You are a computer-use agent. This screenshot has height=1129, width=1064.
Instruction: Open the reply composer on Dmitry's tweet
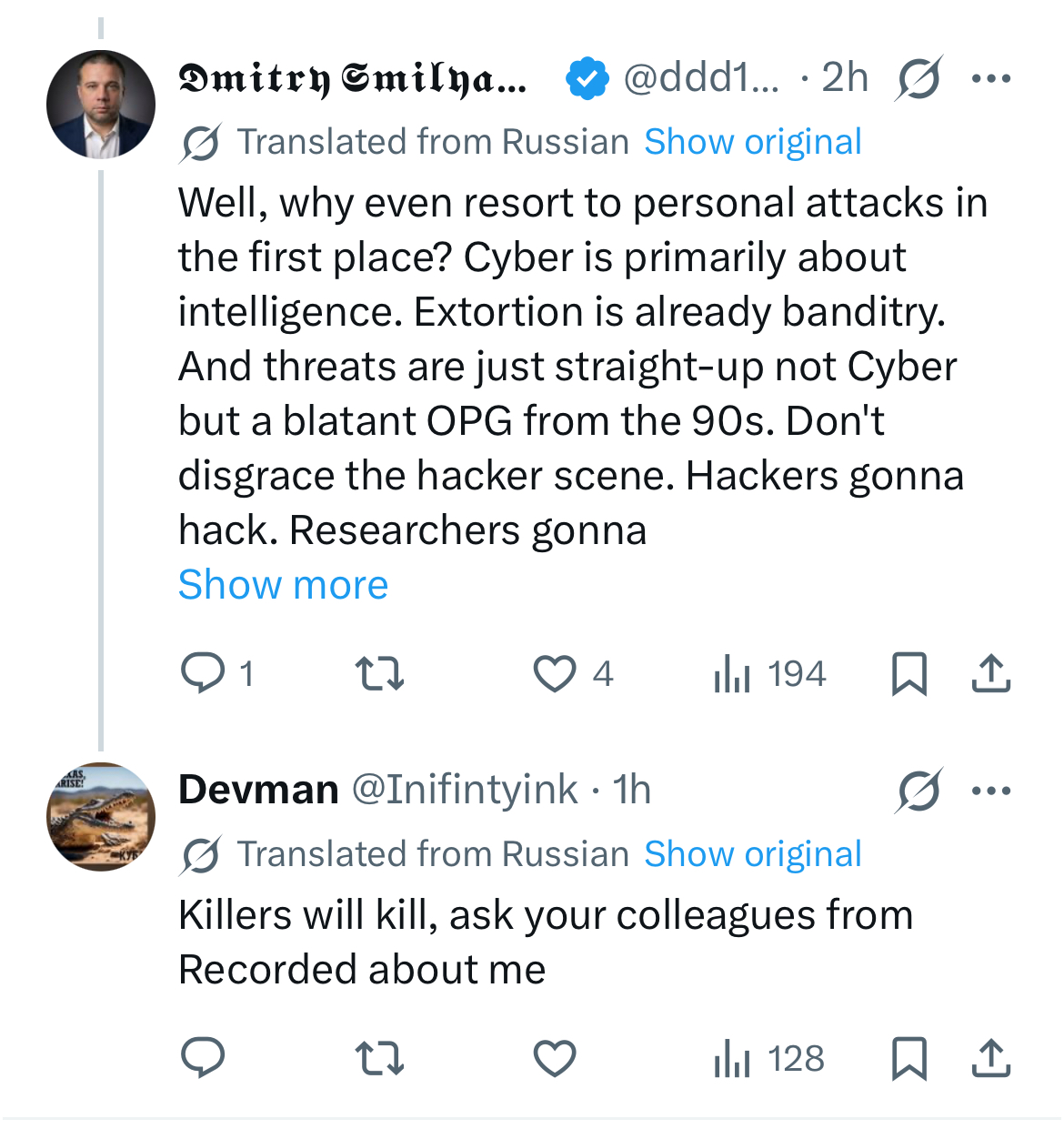coord(204,673)
